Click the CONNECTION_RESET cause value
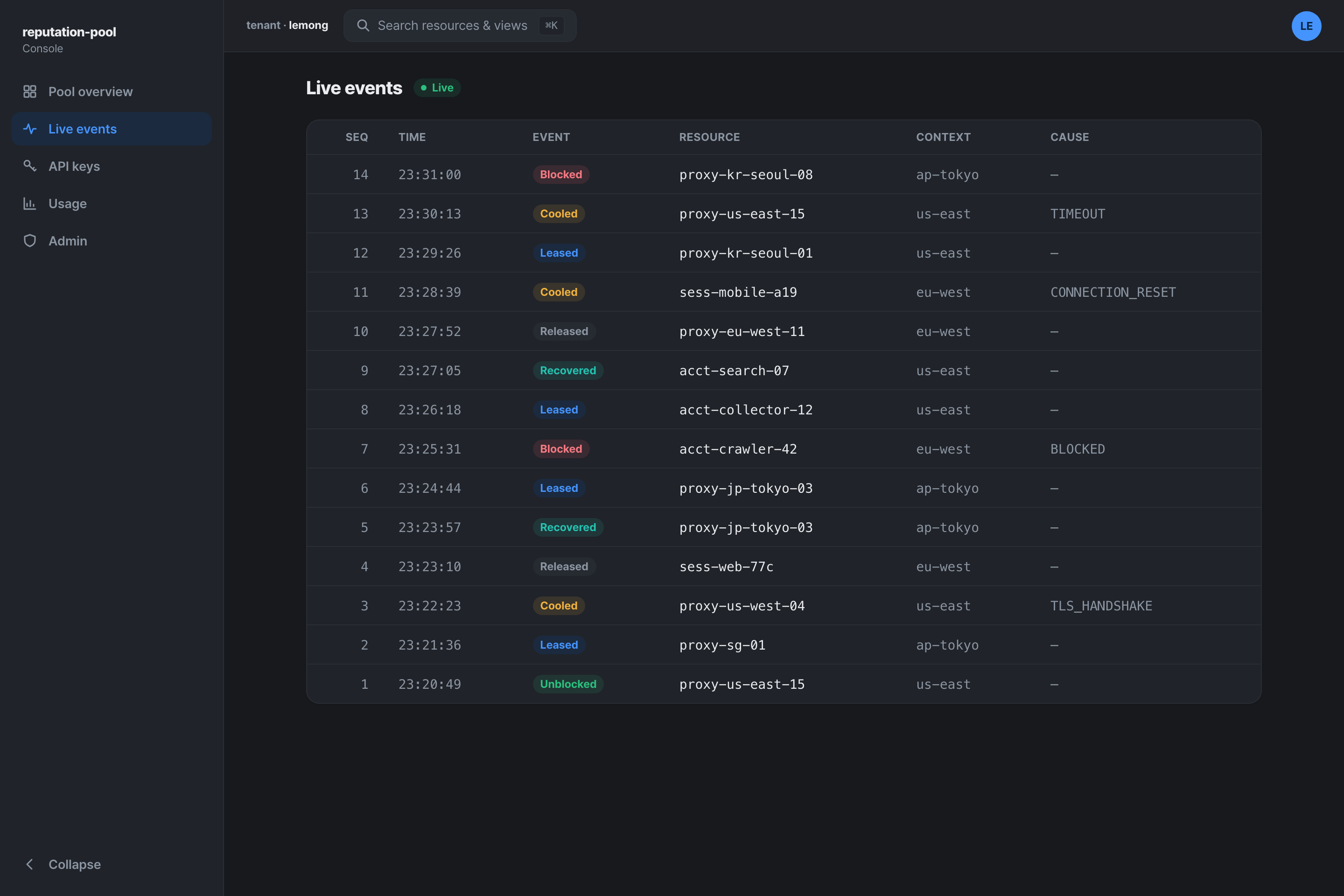 pos(1113,292)
